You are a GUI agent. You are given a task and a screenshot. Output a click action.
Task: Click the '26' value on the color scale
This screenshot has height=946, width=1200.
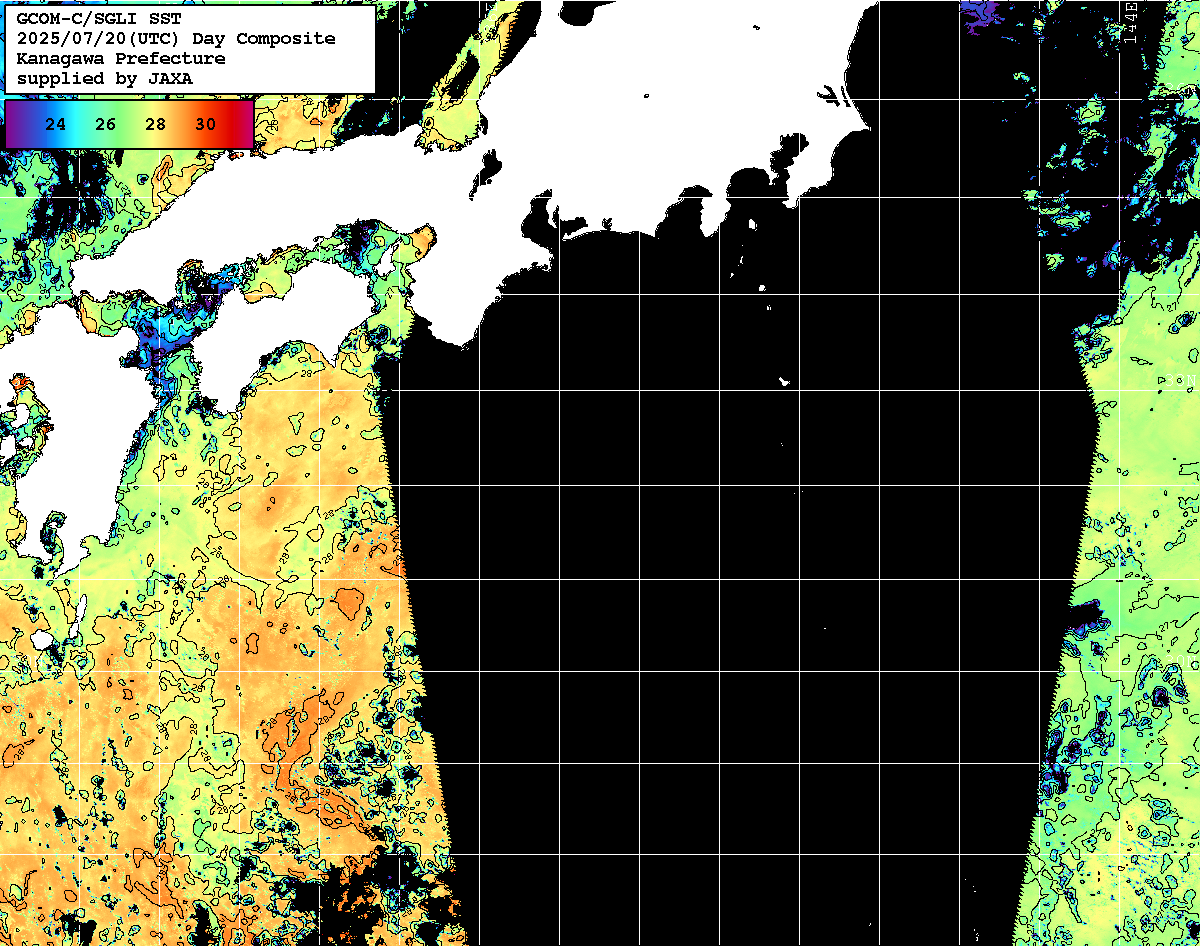pyautogui.click(x=106, y=125)
